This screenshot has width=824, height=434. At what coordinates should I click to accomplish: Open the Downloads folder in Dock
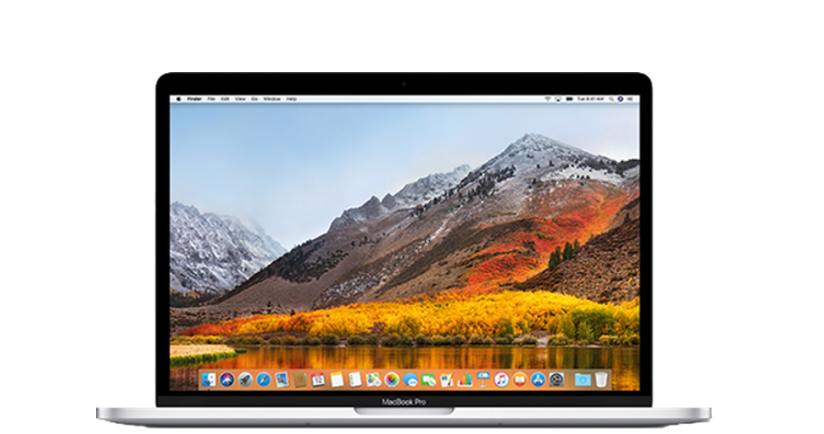click(x=582, y=379)
